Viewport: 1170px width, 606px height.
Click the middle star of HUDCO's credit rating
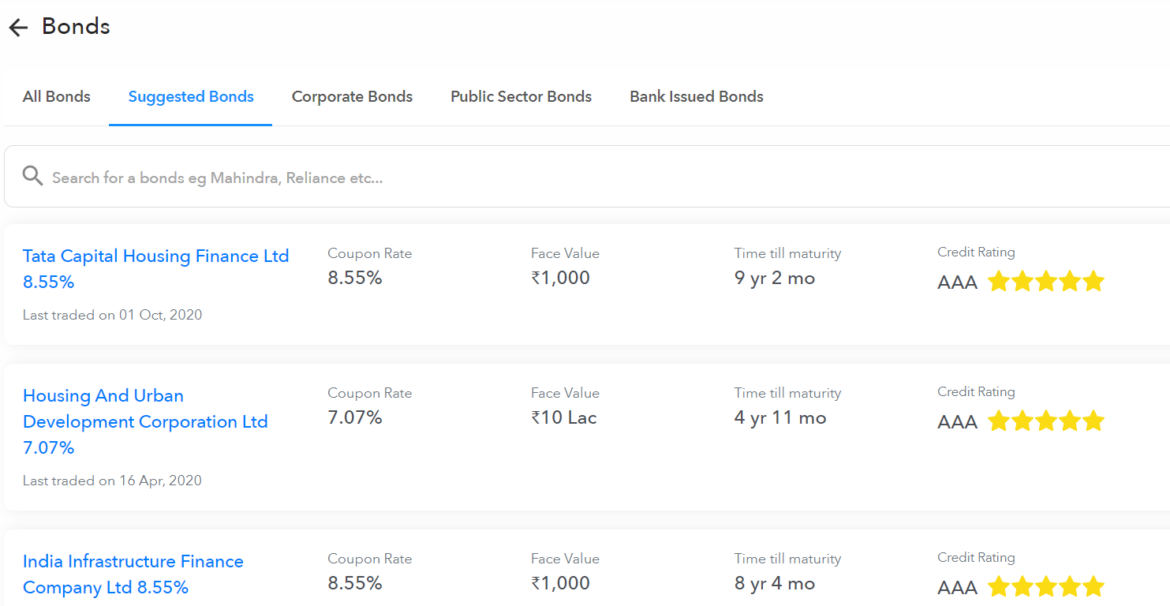[1045, 421]
